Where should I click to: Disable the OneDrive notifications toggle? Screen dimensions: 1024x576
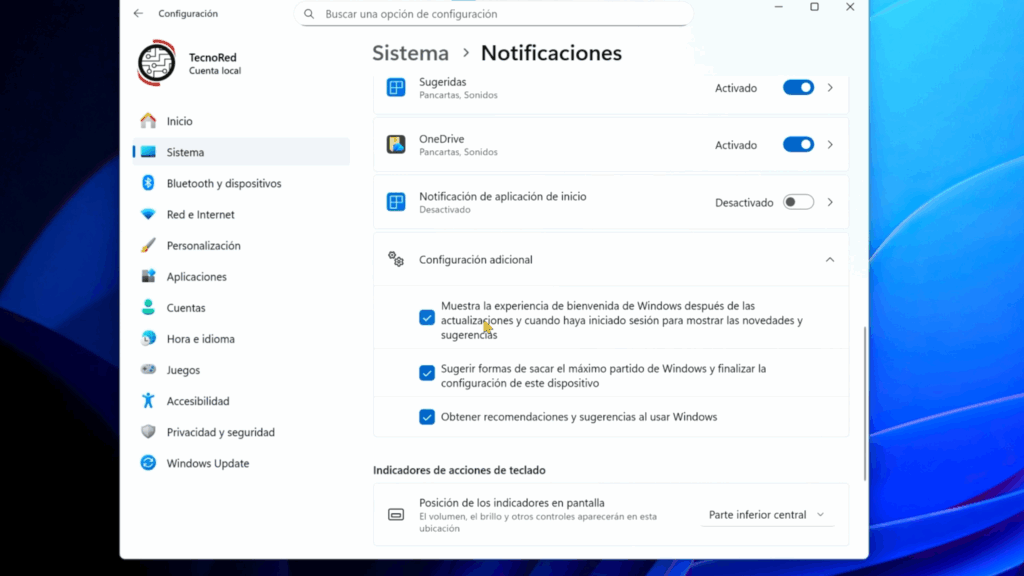pyautogui.click(x=798, y=144)
